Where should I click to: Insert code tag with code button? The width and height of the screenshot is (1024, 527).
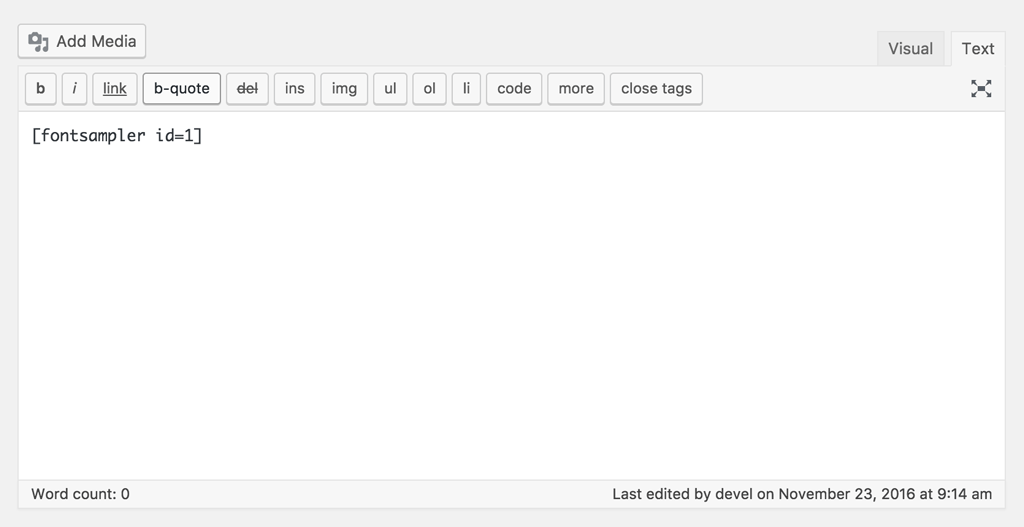514,88
